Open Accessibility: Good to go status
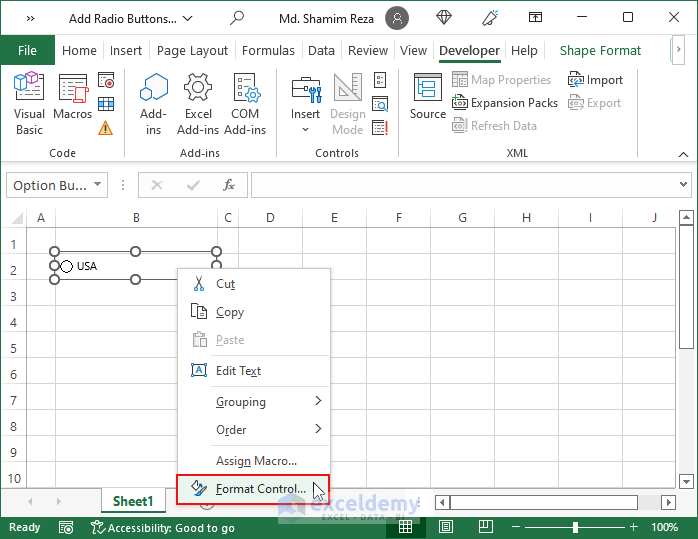This screenshot has height=539, width=698. click(x=162, y=528)
